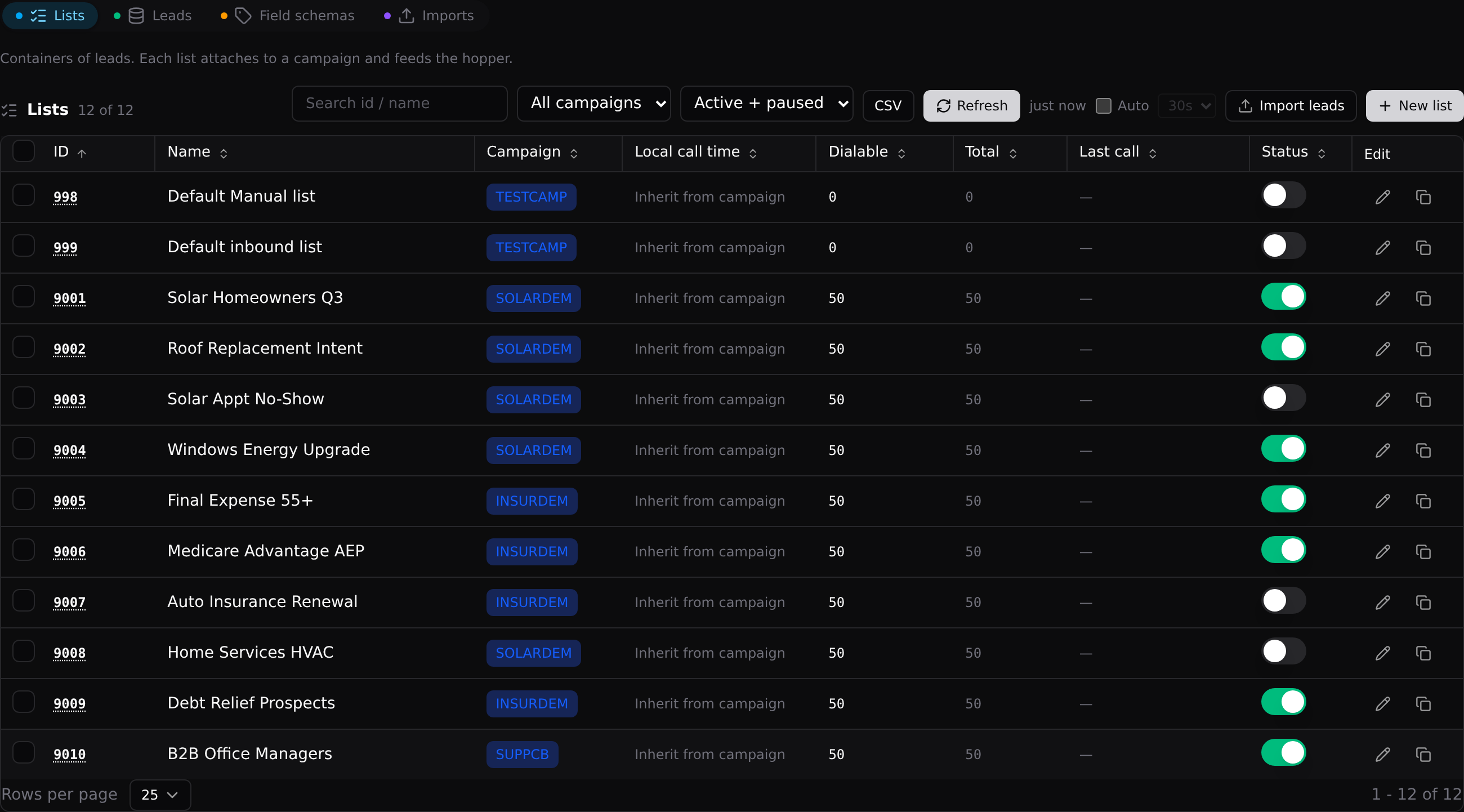Duplicate Roof Replacement Intent list
The width and height of the screenshot is (1464, 812).
[x=1423, y=349]
